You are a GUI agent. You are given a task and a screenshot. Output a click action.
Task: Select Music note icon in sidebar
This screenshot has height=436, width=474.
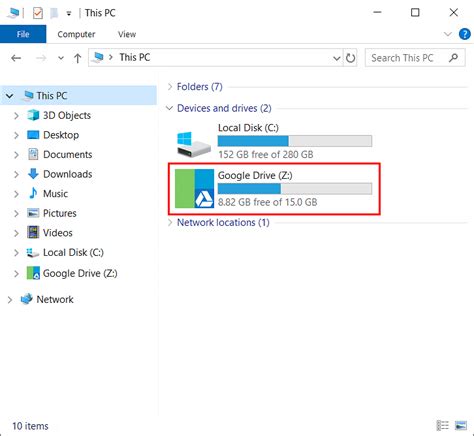click(33, 193)
